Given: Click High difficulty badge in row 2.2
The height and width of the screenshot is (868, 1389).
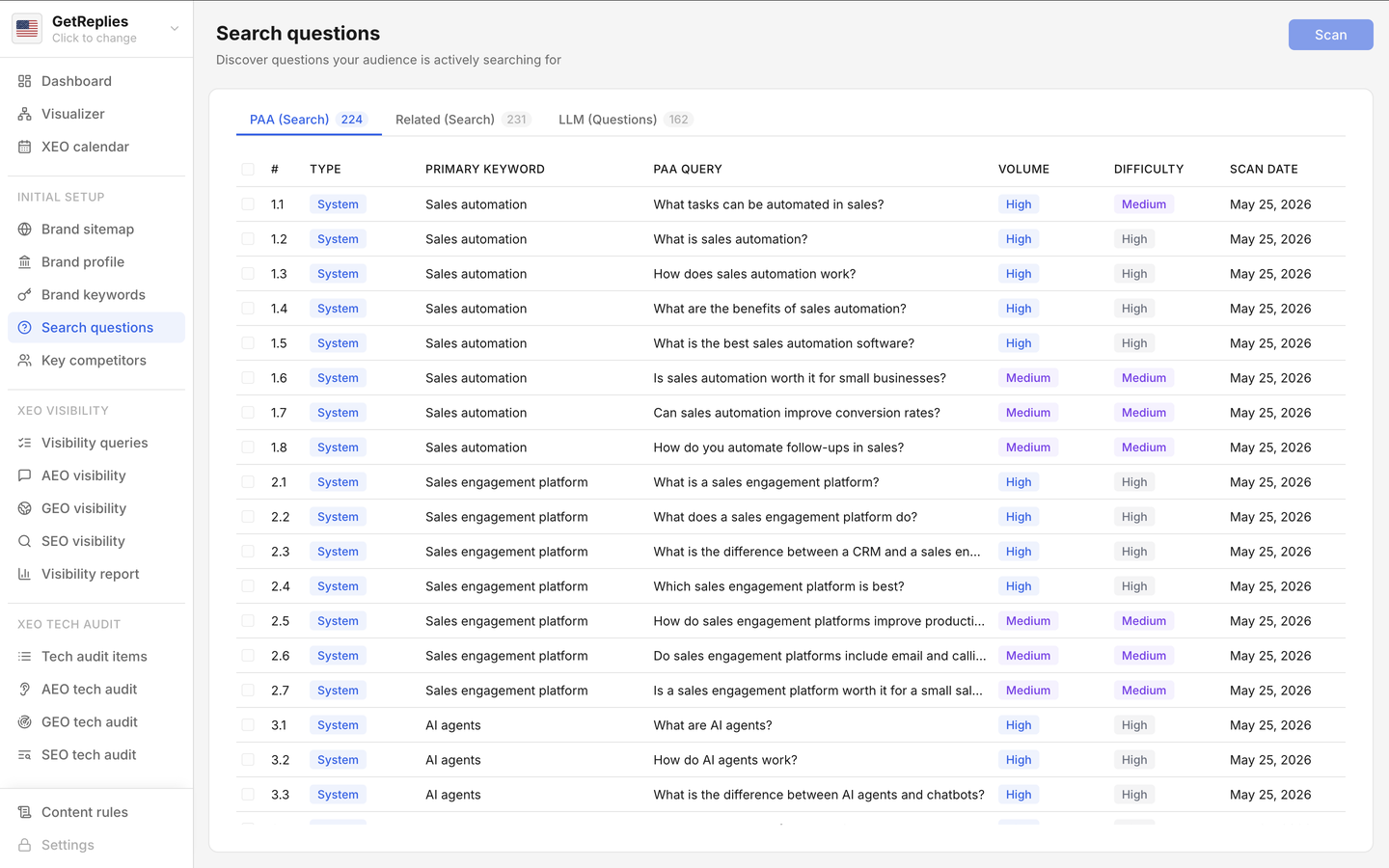Looking at the screenshot, I should click(x=1134, y=517).
